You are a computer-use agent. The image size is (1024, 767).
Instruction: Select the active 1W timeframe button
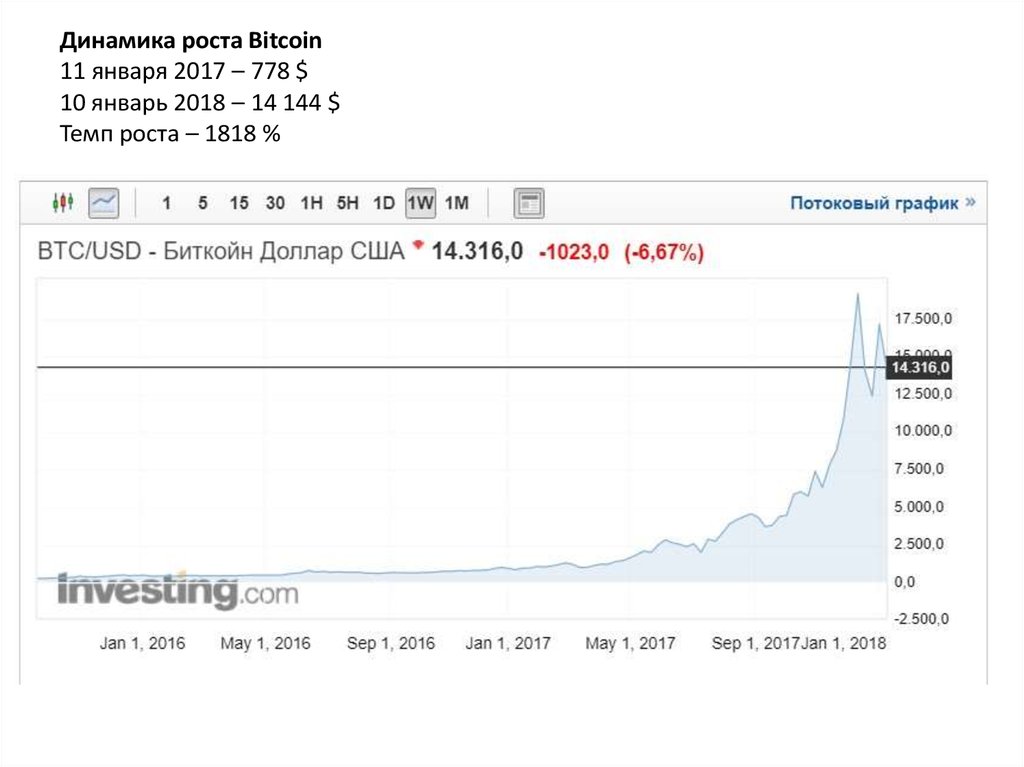tap(420, 204)
